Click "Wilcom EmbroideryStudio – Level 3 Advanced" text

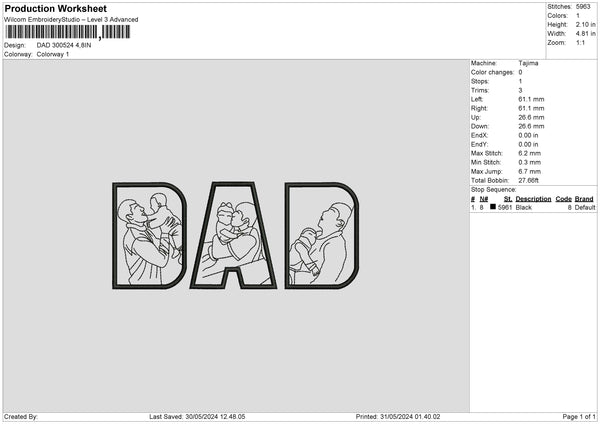[71, 20]
